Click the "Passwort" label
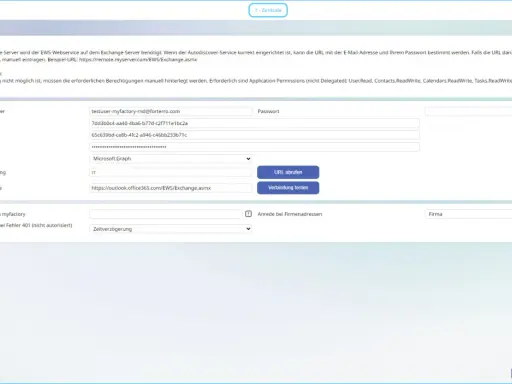 pos(268,111)
